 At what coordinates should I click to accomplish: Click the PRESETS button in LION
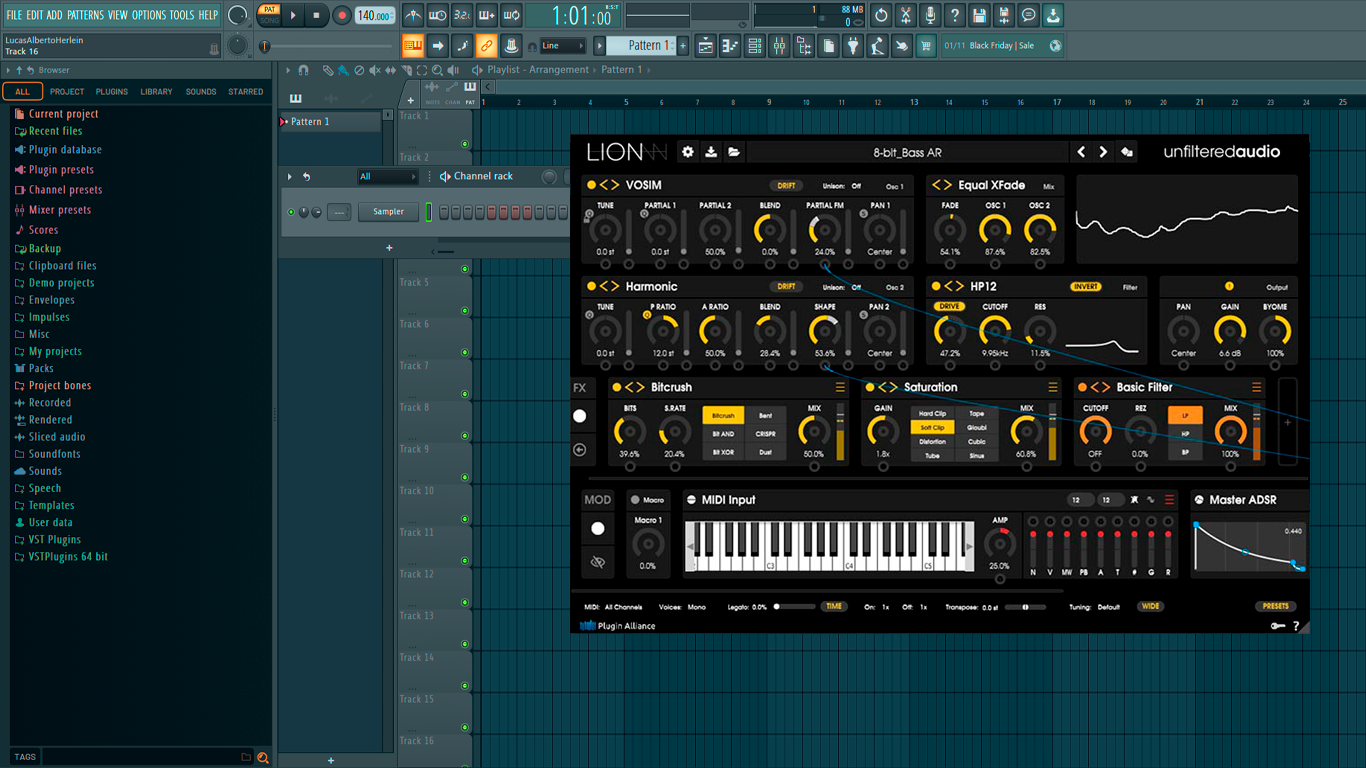coord(1275,606)
